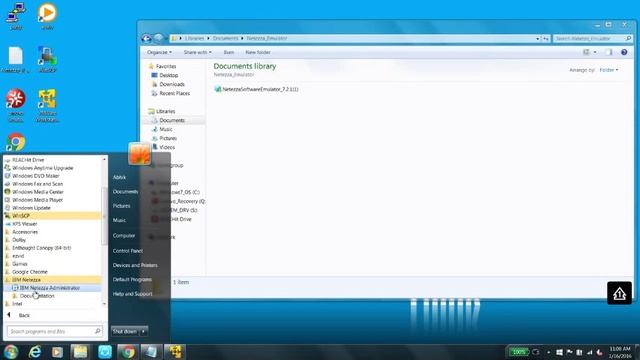Open the WinSCP desktop shortcut icon
The height and width of the screenshot is (360, 640).
pos(47,59)
